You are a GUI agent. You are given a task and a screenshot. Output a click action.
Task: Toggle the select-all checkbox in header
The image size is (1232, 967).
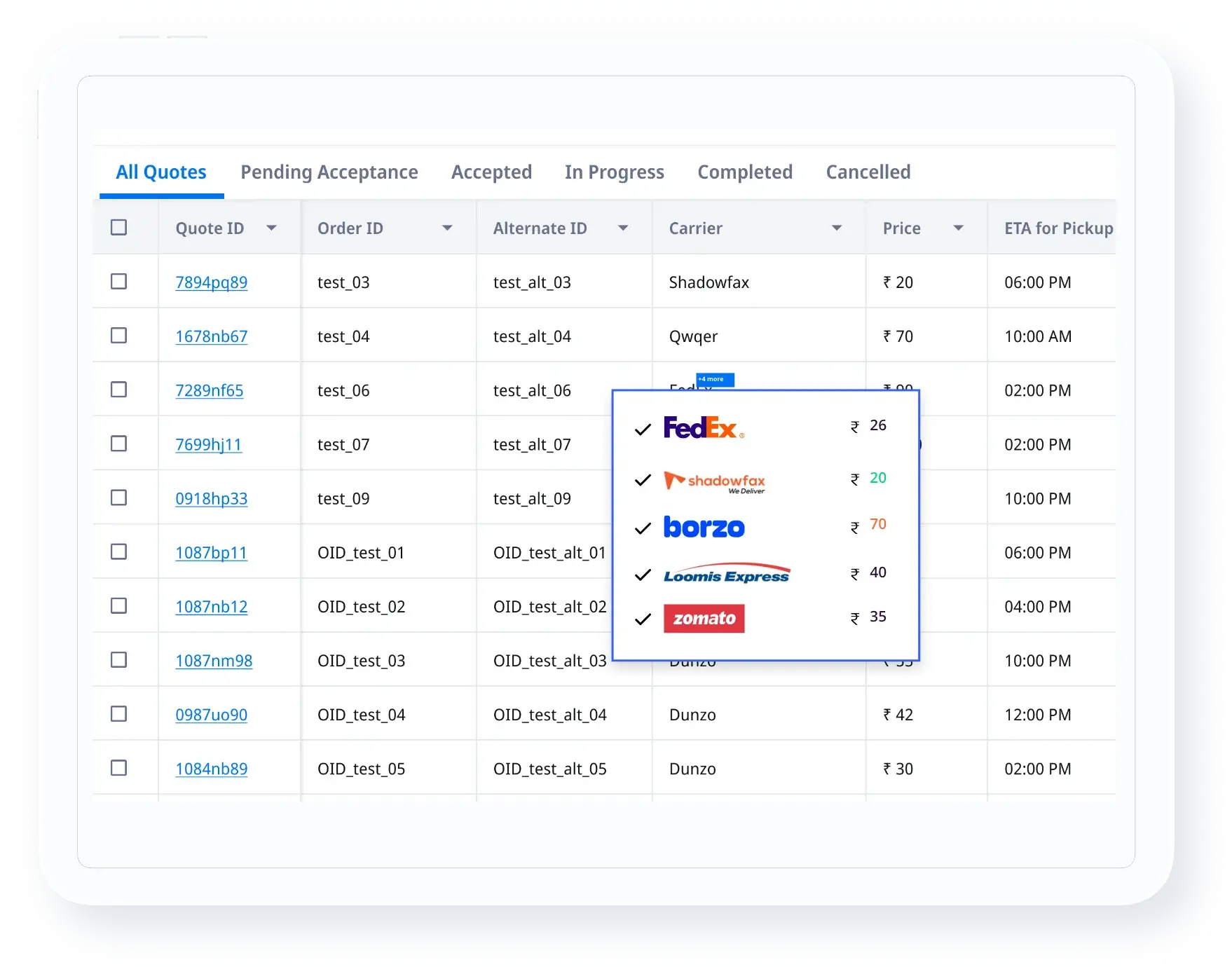pos(119,228)
